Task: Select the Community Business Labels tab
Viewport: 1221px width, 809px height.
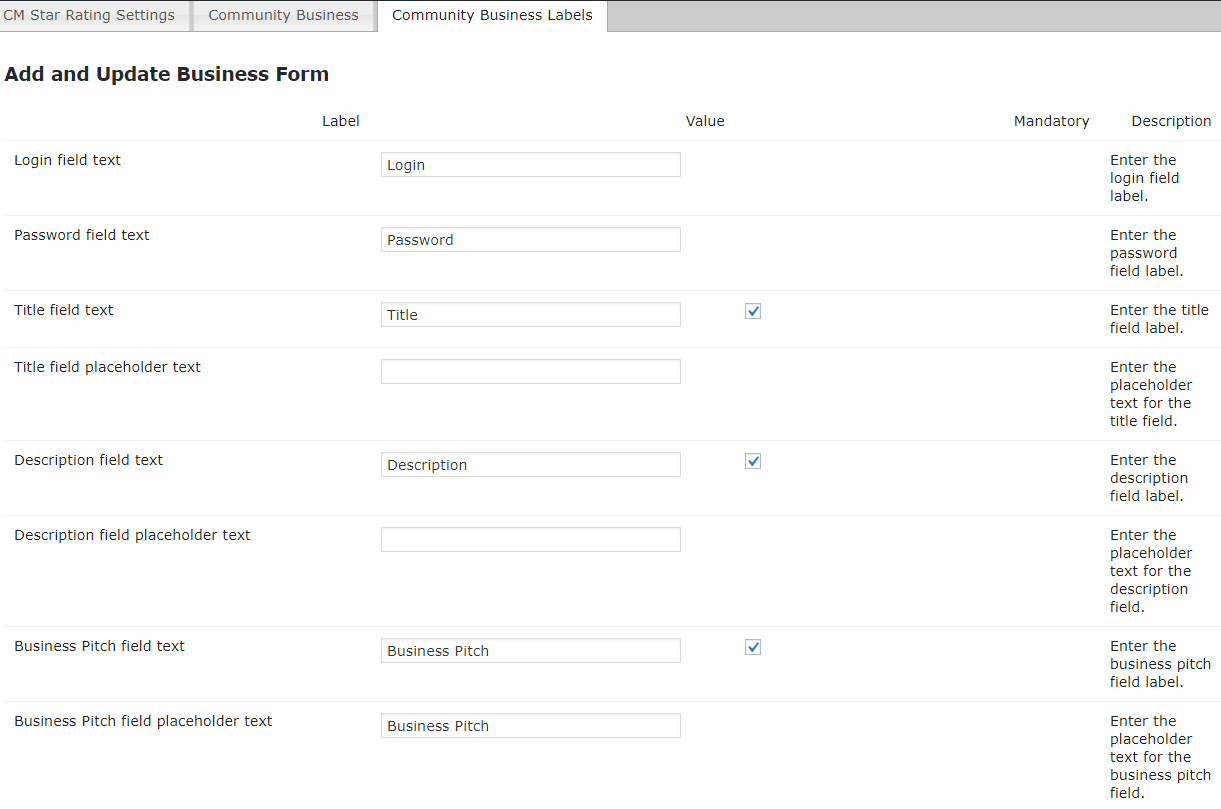Action: (x=492, y=16)
